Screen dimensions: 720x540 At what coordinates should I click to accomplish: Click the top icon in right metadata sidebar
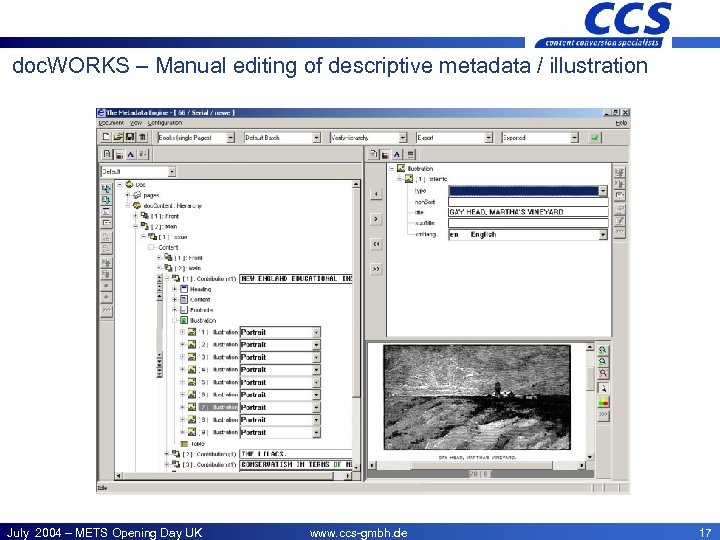click(x=619, y=173)
